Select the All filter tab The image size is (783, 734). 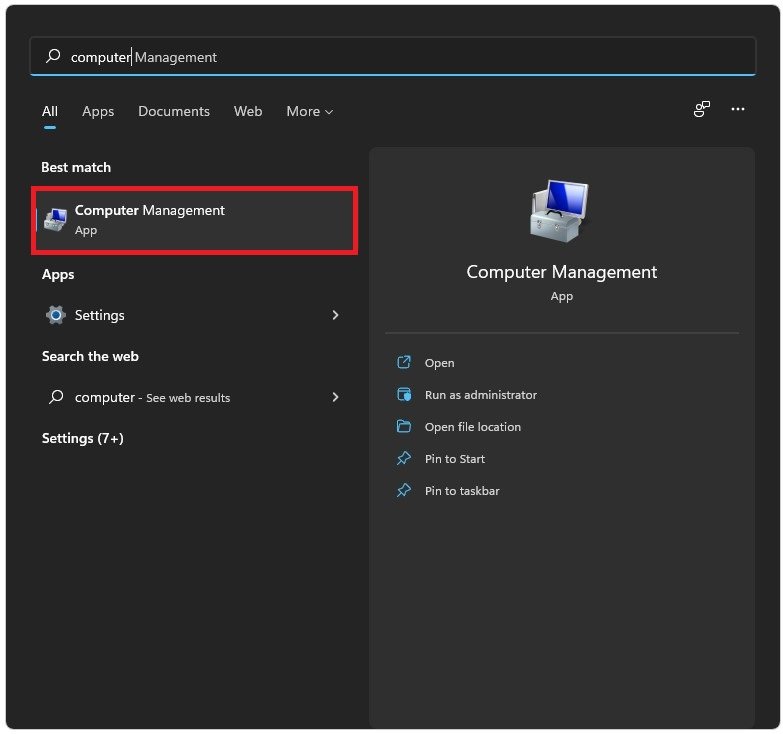(50, 111)
